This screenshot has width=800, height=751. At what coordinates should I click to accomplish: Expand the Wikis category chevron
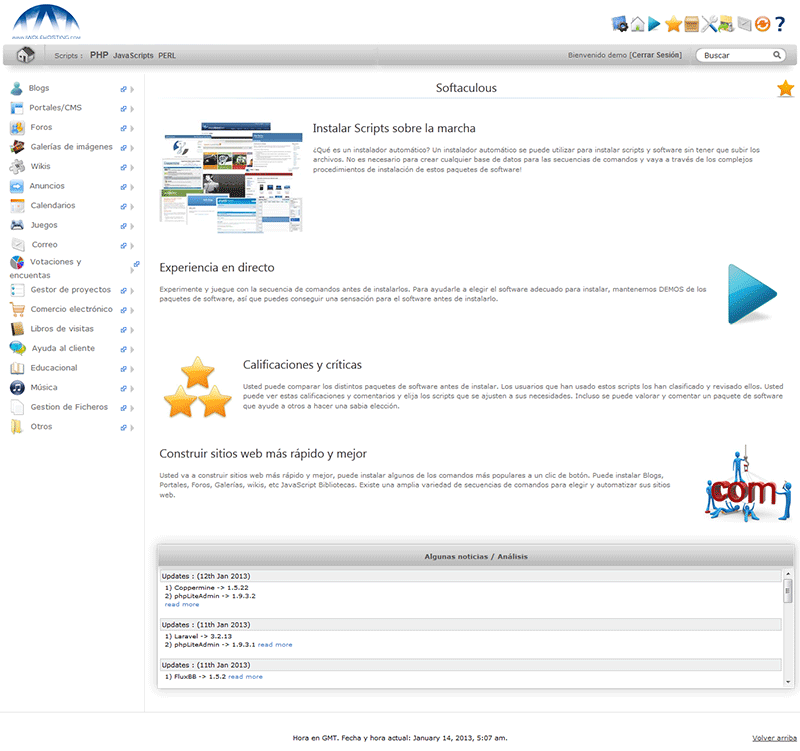click(132, 167)
